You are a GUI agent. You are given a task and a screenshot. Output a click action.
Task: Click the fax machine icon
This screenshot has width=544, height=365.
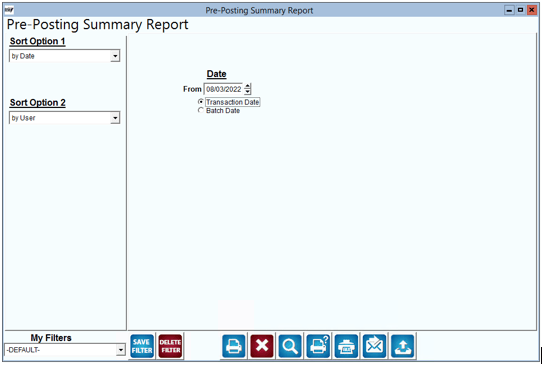tap(346, 346)
